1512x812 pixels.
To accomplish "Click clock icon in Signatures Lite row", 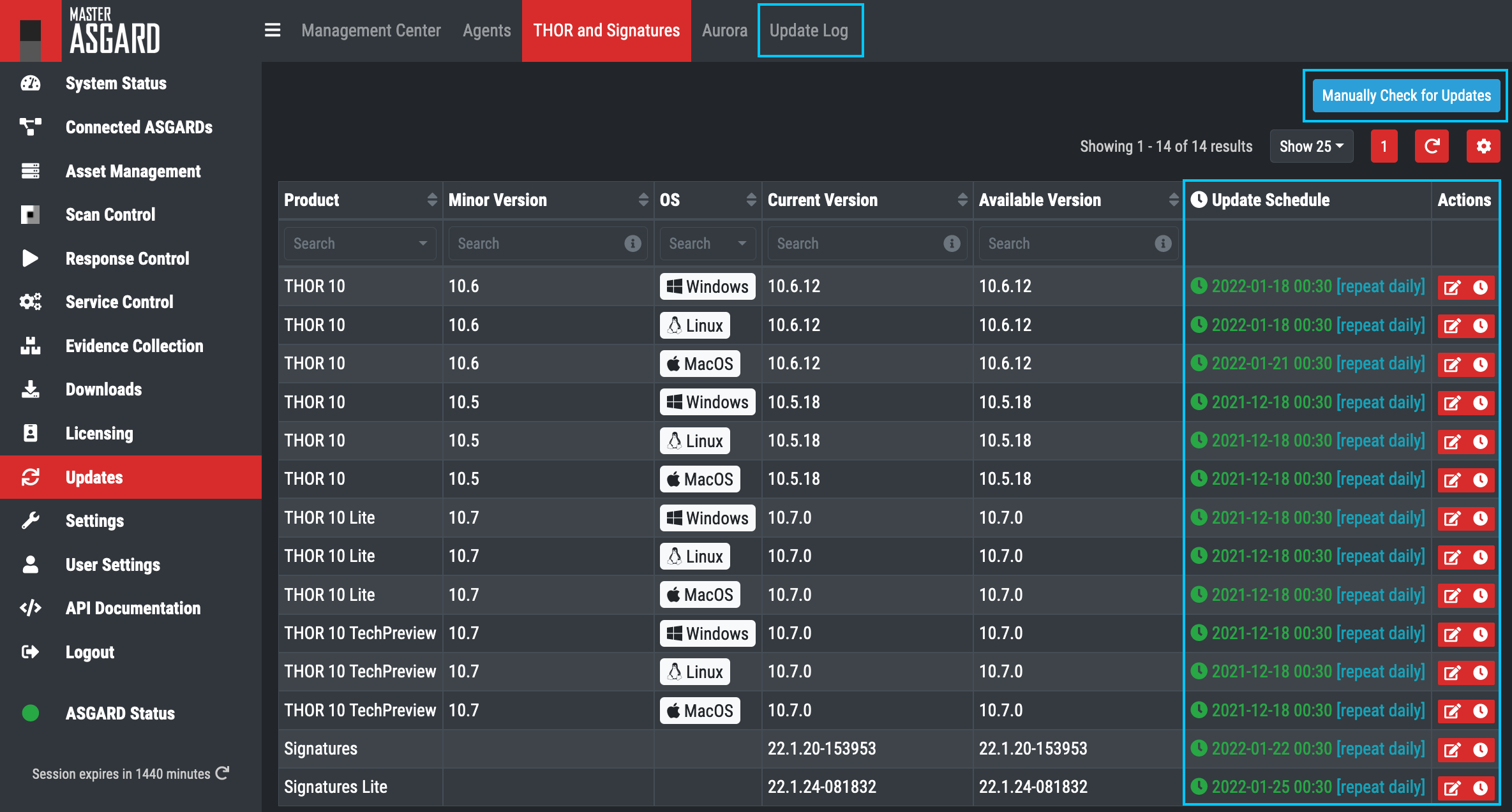I will 1481,788.
